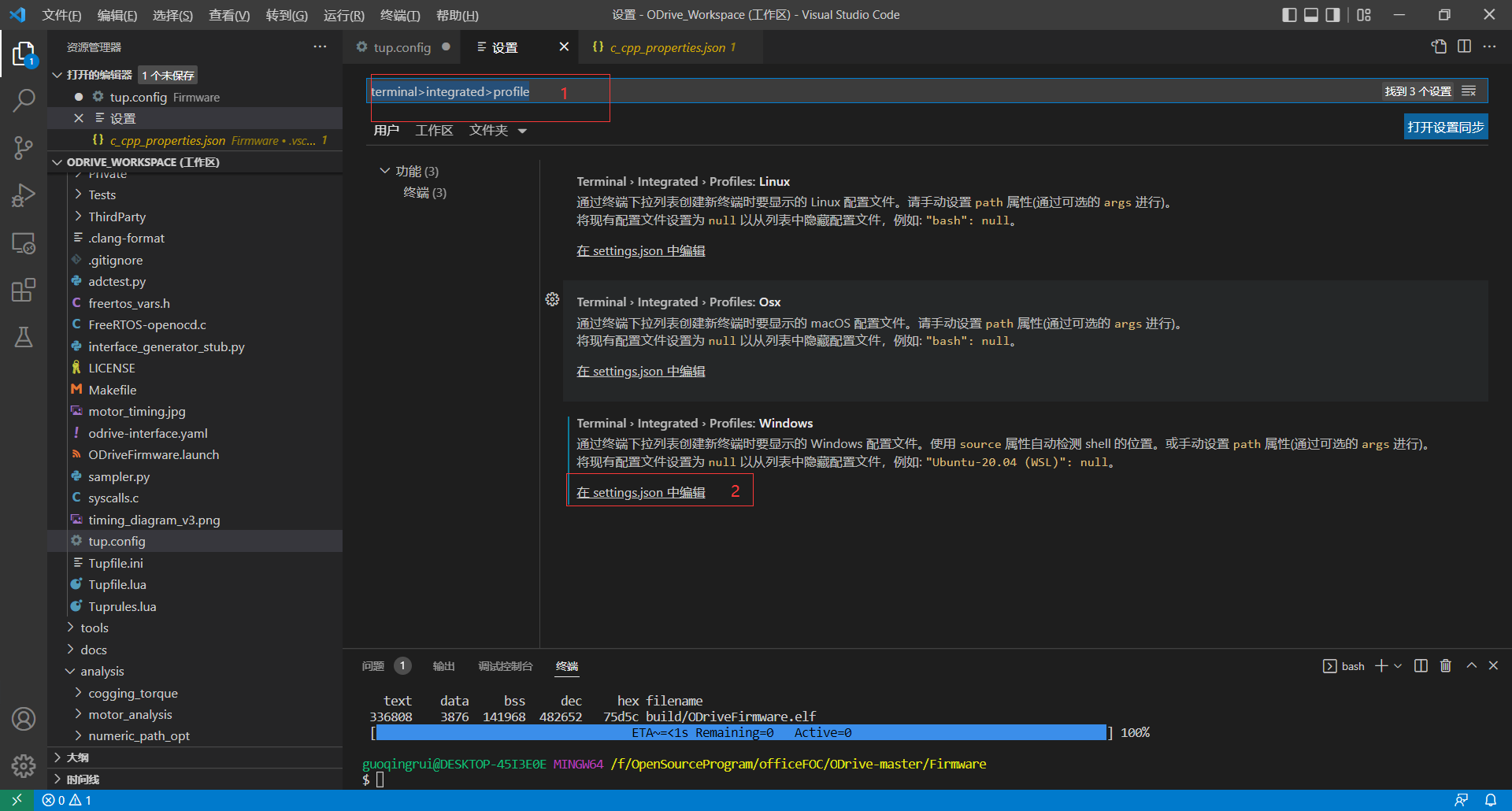Open the bash terminal profile dropdown

click(x=1398, y=665)
